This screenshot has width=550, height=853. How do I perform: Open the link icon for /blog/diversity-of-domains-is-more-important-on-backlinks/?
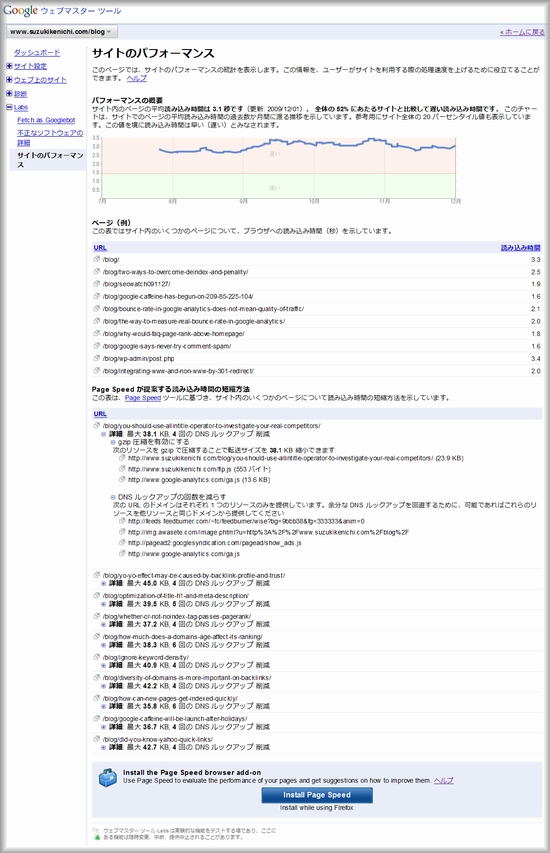pos(96,677)
